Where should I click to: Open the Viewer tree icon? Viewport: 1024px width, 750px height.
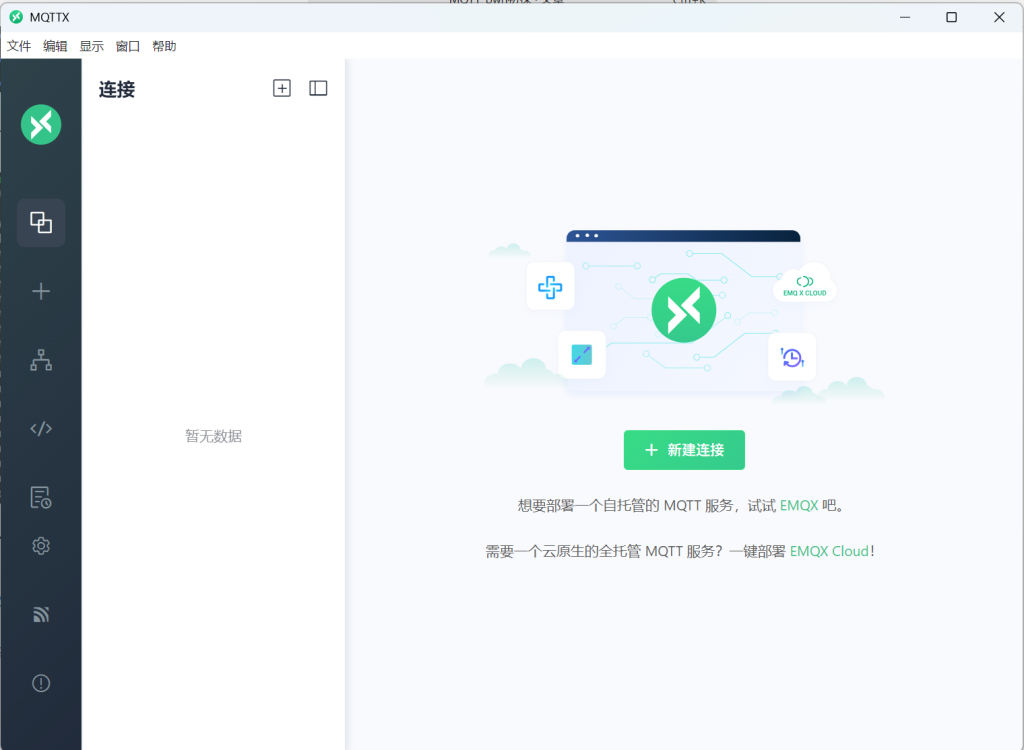pyautogui.click(x=41, y=360)
